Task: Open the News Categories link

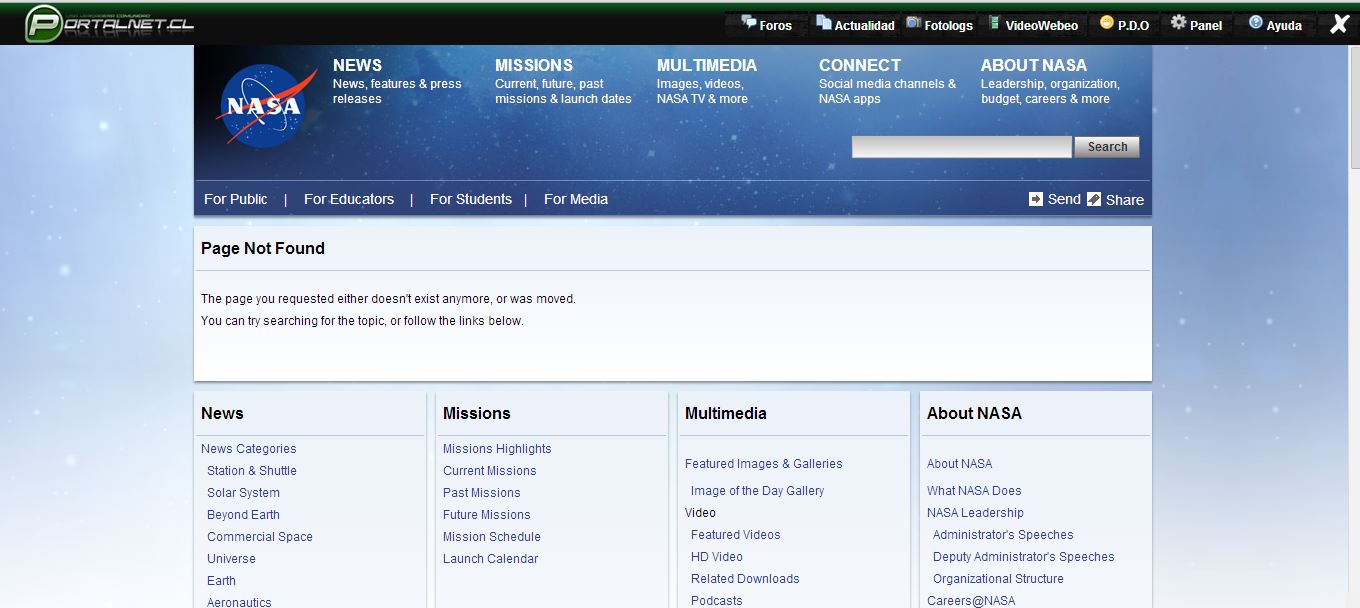Action: coord(249,449)
